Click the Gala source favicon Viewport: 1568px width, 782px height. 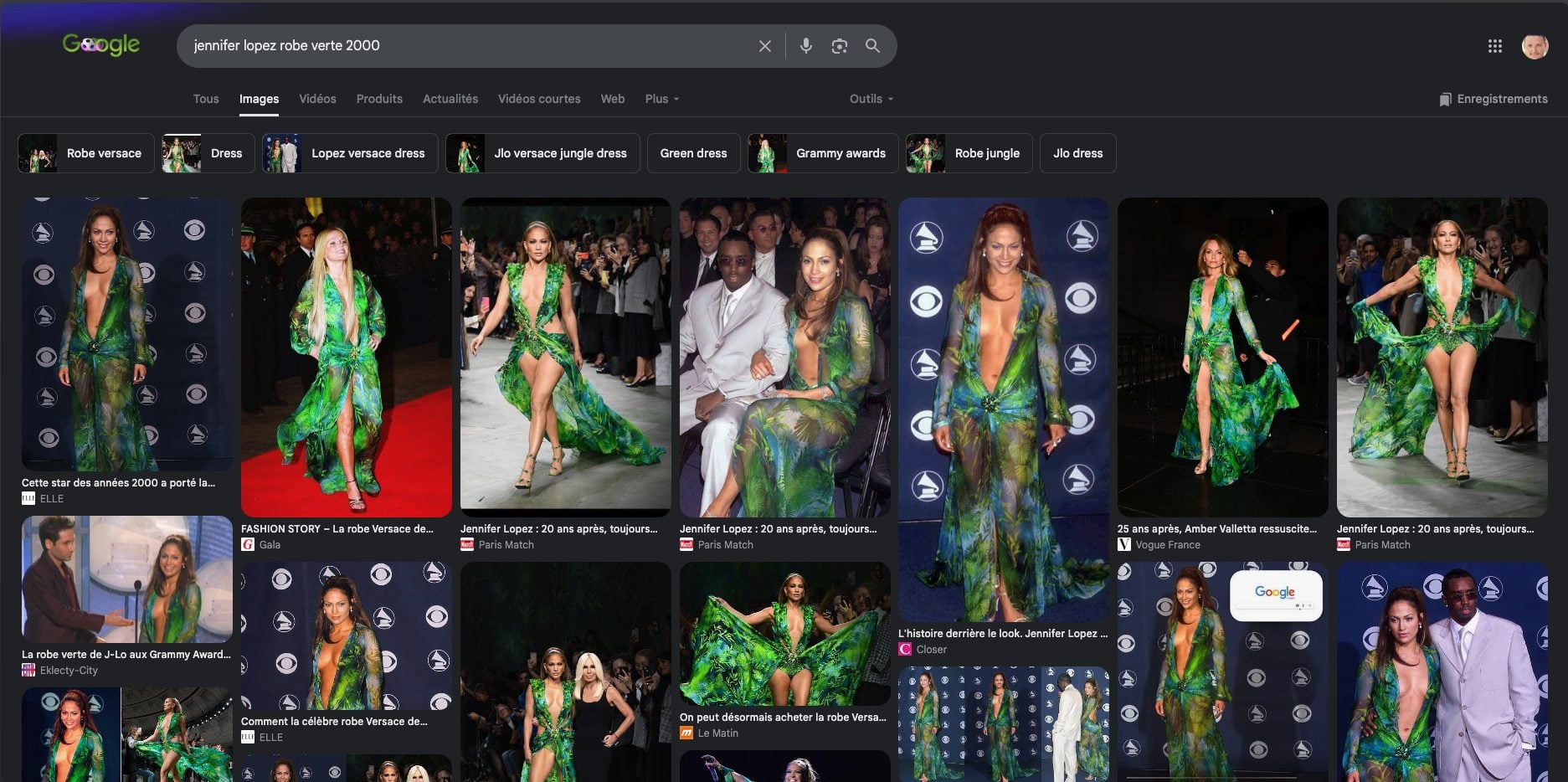[248, 544]
